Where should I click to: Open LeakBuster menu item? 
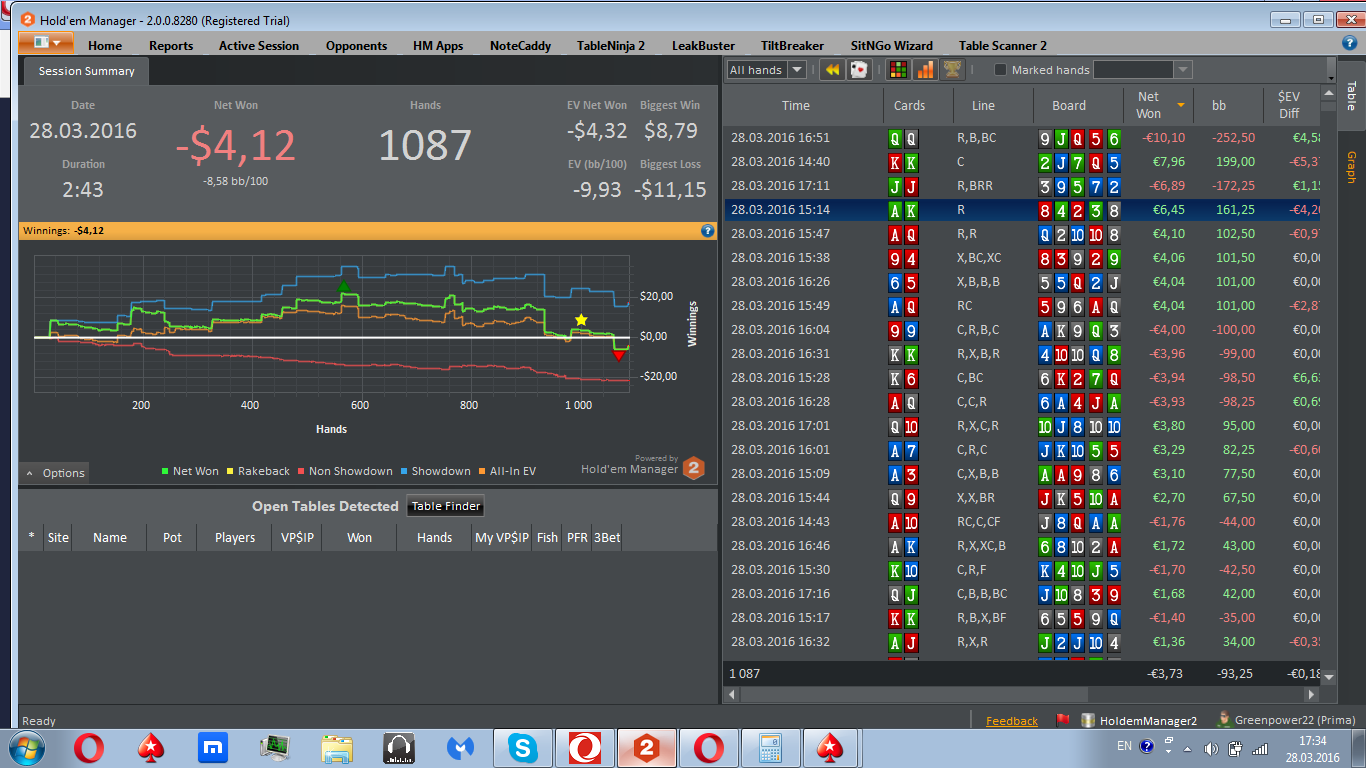click(x=703, y=45)
